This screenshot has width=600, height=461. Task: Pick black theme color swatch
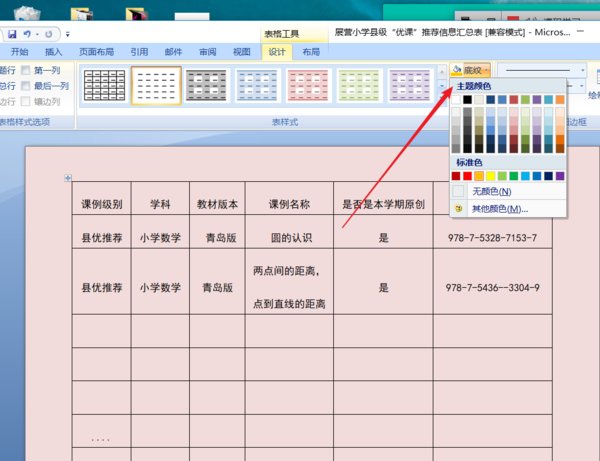[x=468, y=100]
